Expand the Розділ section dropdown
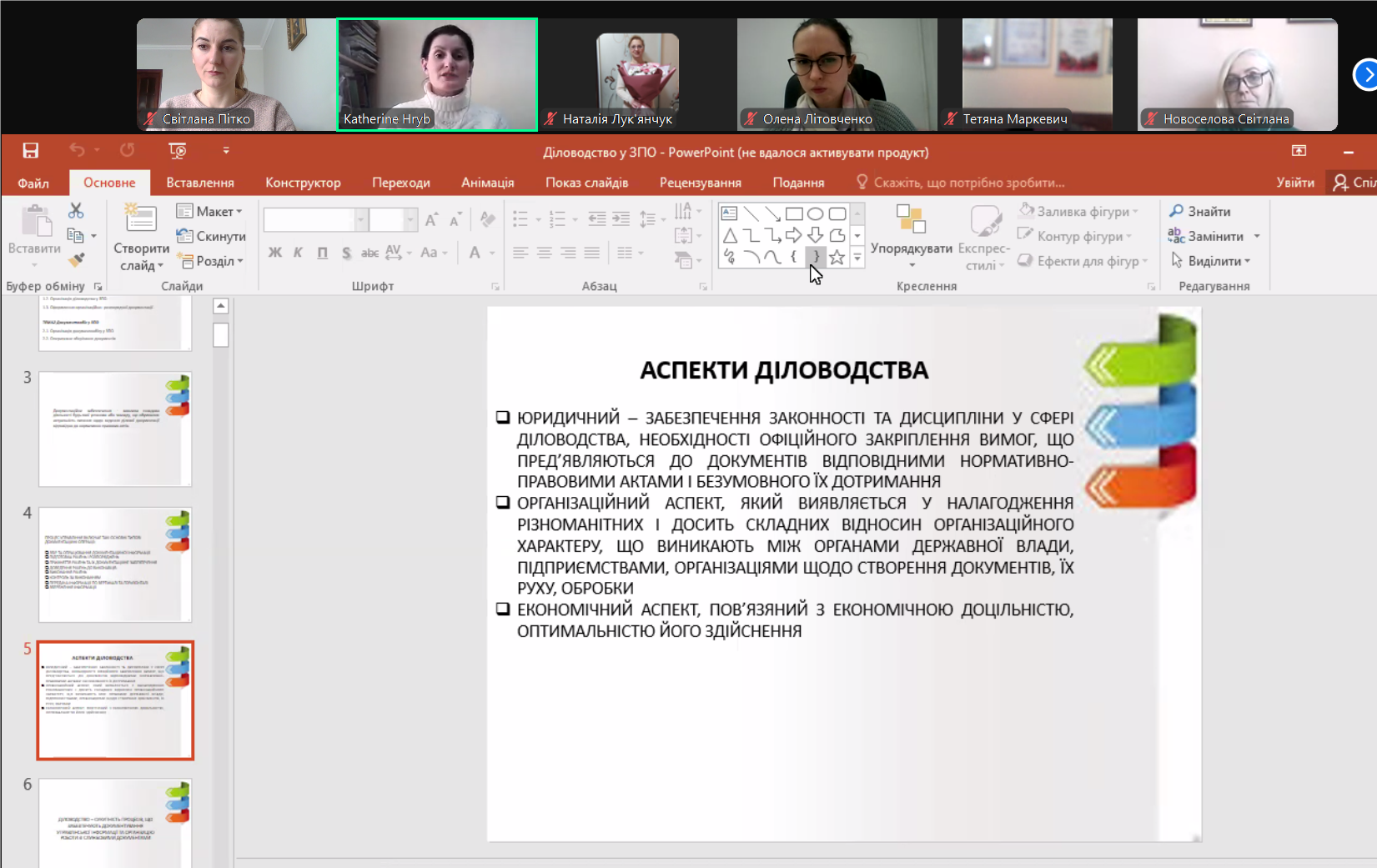This screenshot has height=868, width=1377. [210, 261]
